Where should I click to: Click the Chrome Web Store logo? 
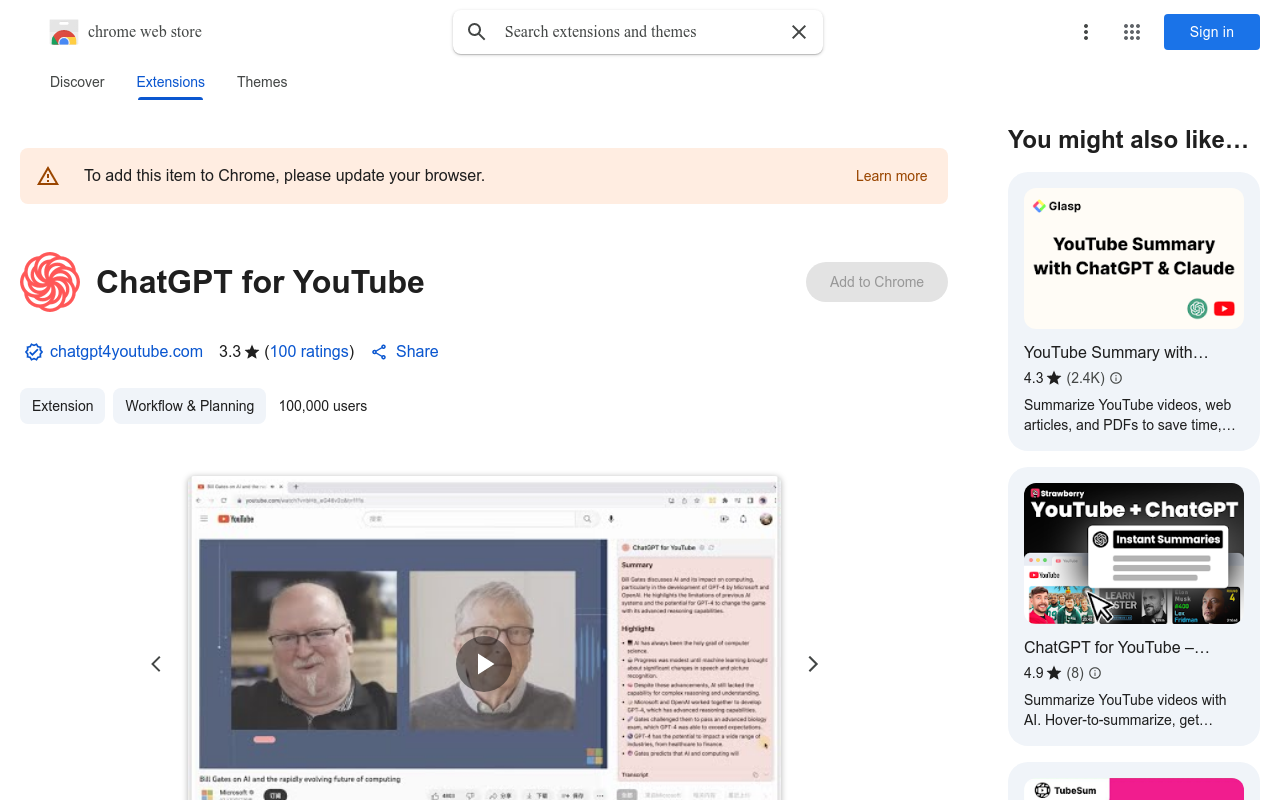64,33
